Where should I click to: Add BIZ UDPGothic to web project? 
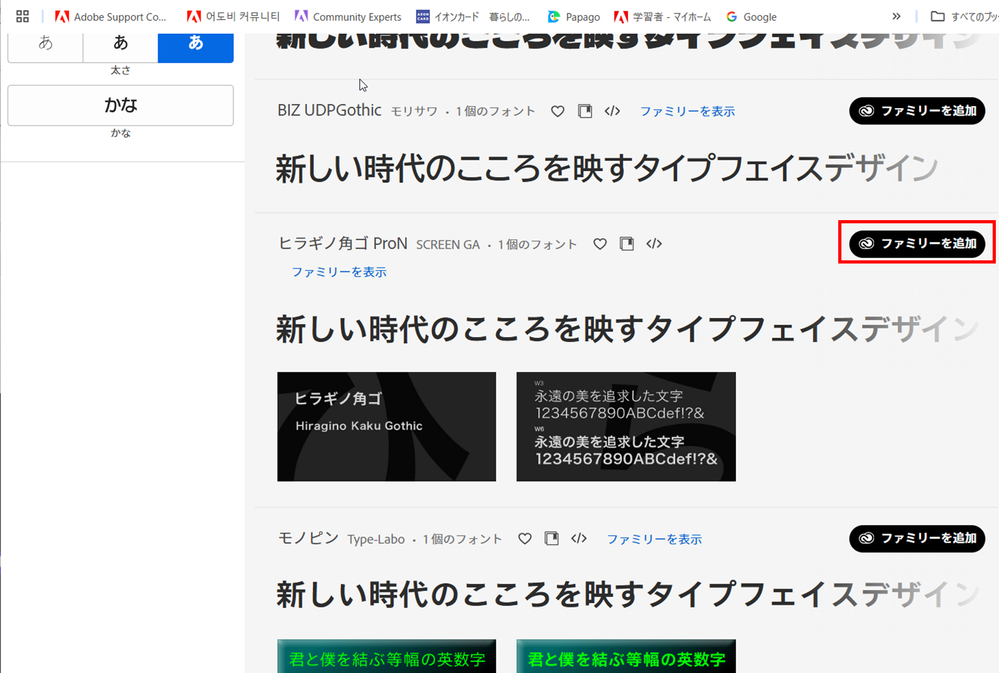tap(585, 112)
